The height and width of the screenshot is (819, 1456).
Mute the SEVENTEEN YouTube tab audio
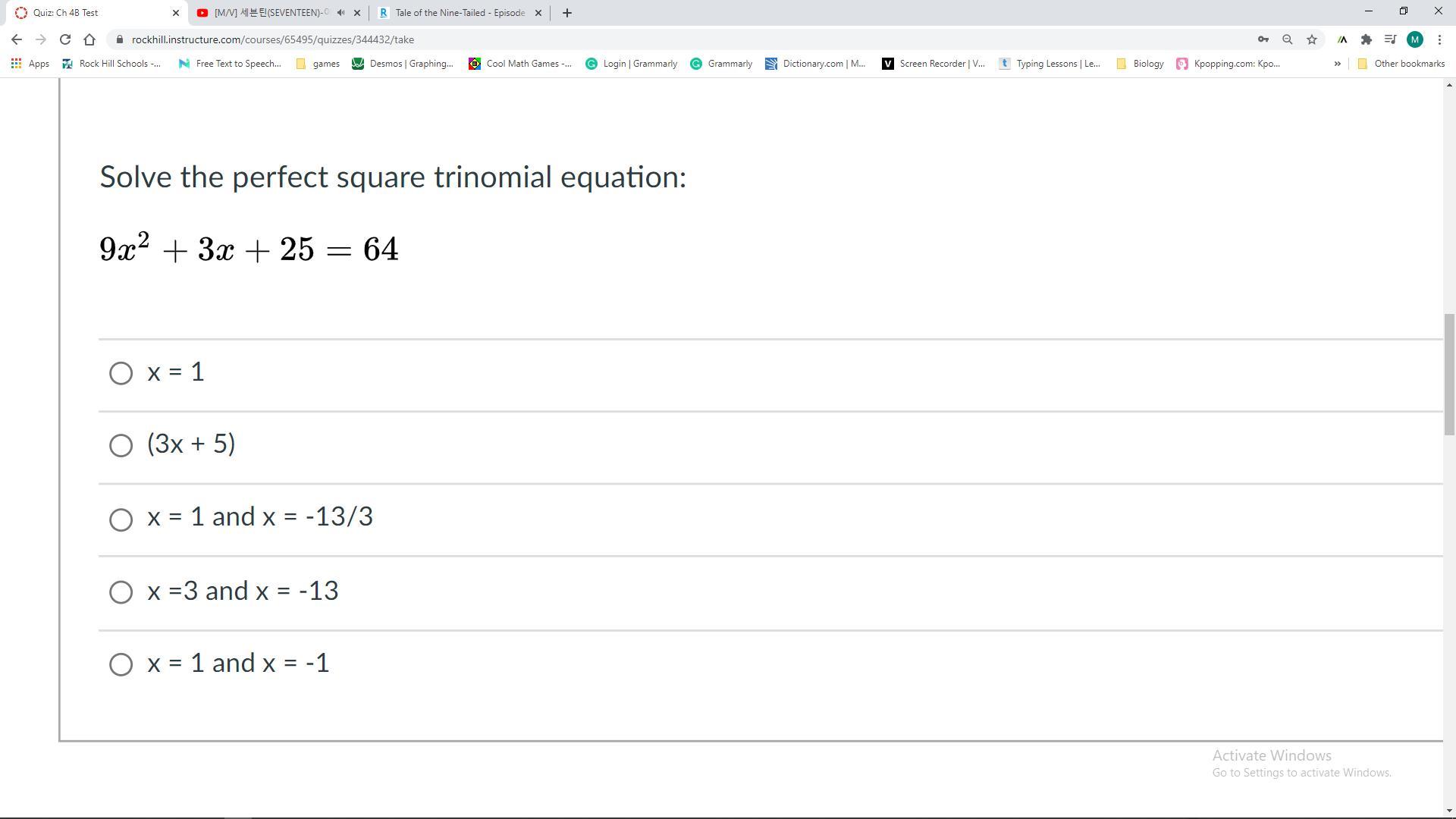point(340,13)
